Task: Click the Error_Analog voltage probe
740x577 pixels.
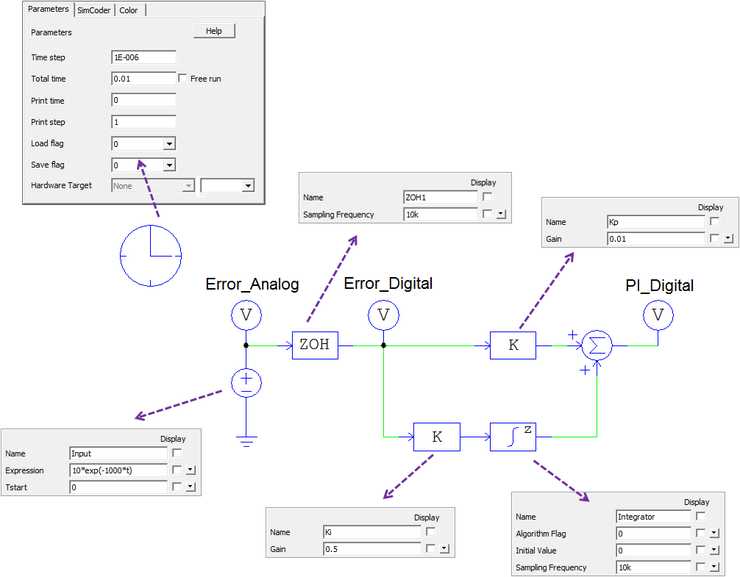Action: click(x=246, y=316)
